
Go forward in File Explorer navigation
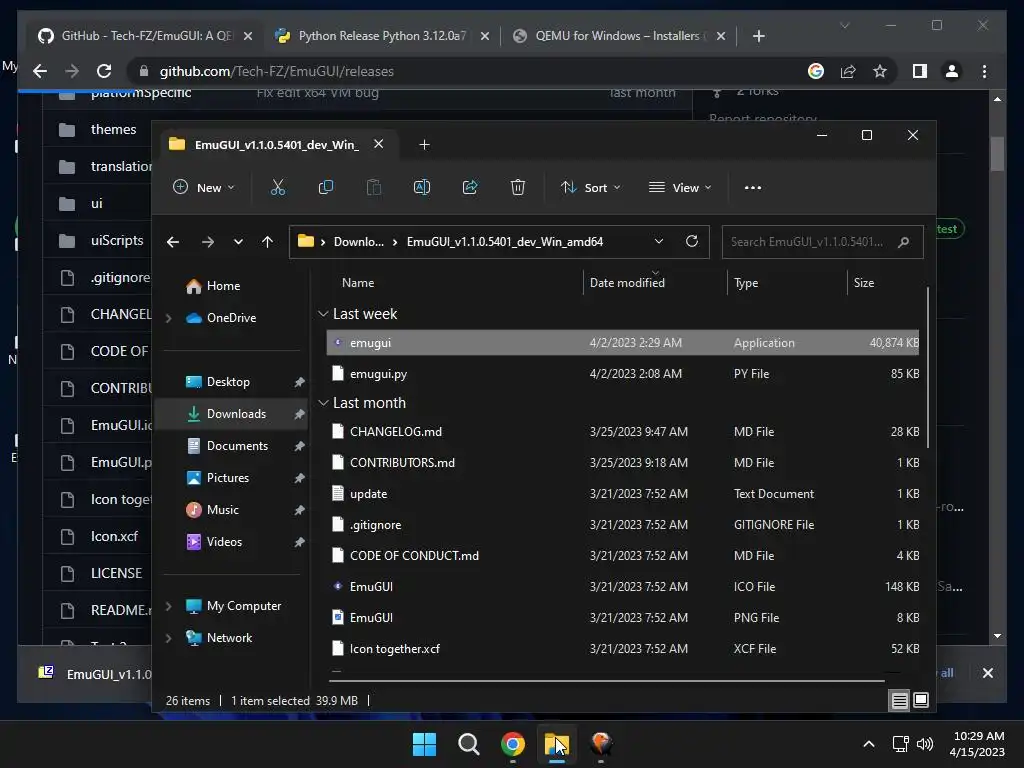[x=208, y=242]
